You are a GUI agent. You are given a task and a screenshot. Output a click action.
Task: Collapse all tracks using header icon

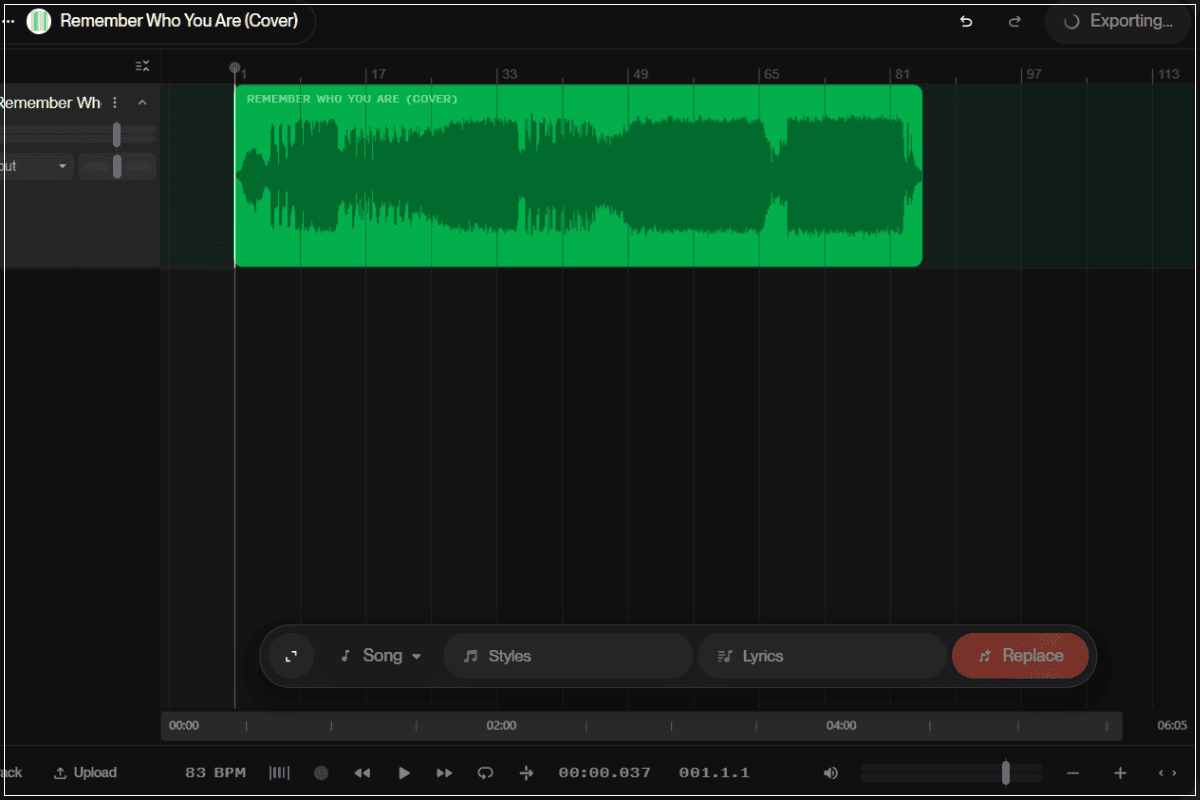point(142,66)
